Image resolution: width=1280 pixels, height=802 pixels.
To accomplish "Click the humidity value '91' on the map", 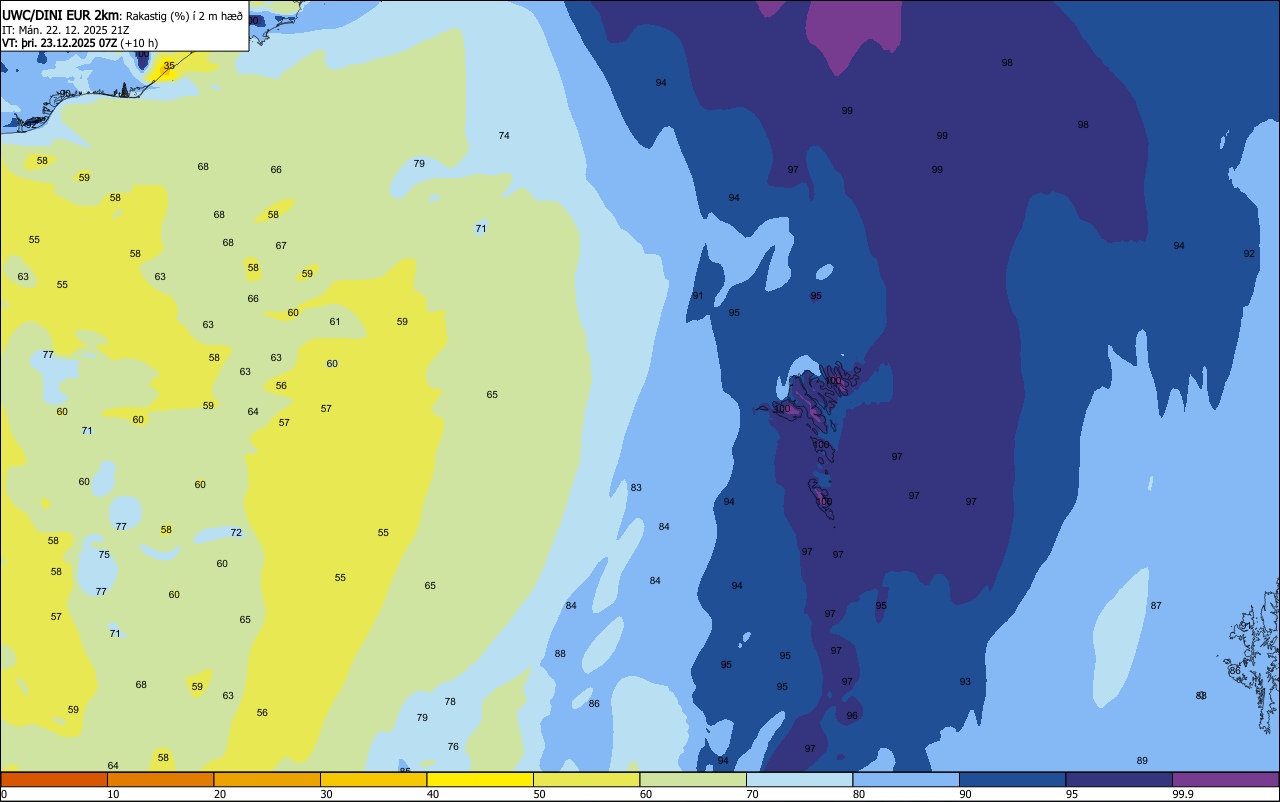I will tap(698, 296).
